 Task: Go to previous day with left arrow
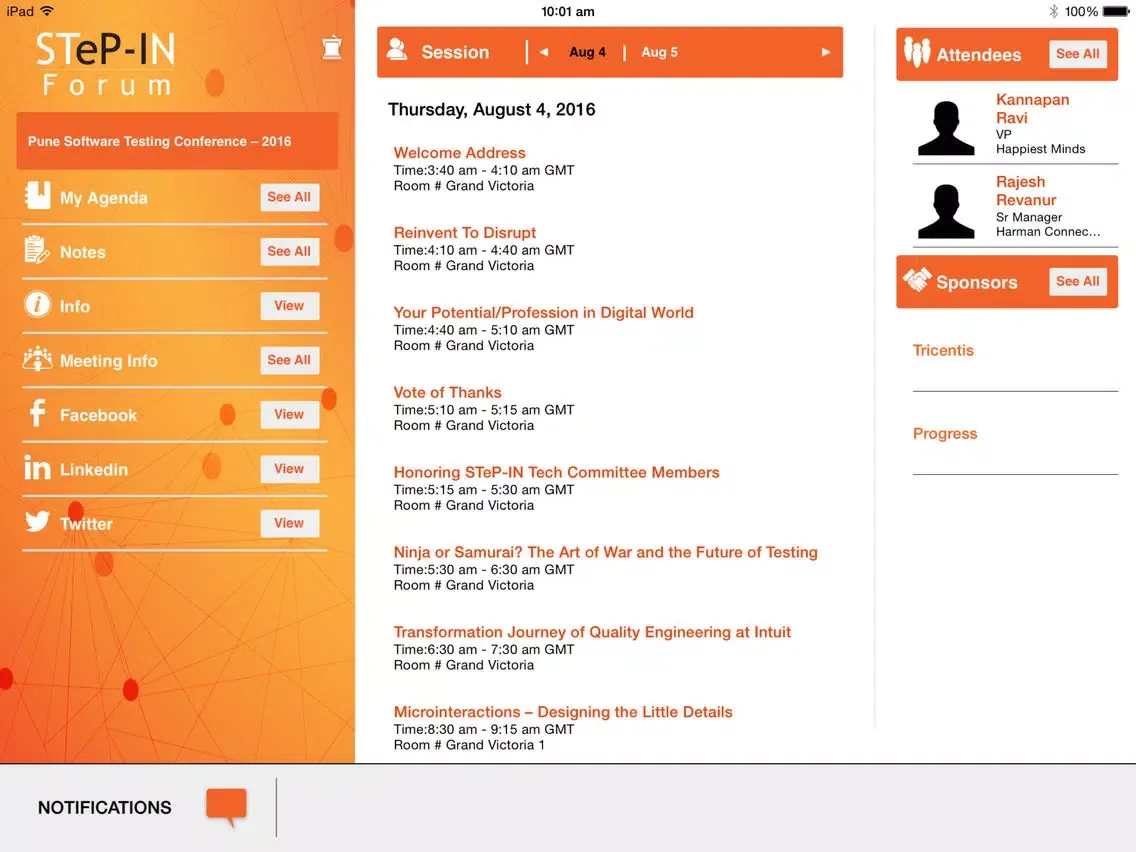click(544, 52)
